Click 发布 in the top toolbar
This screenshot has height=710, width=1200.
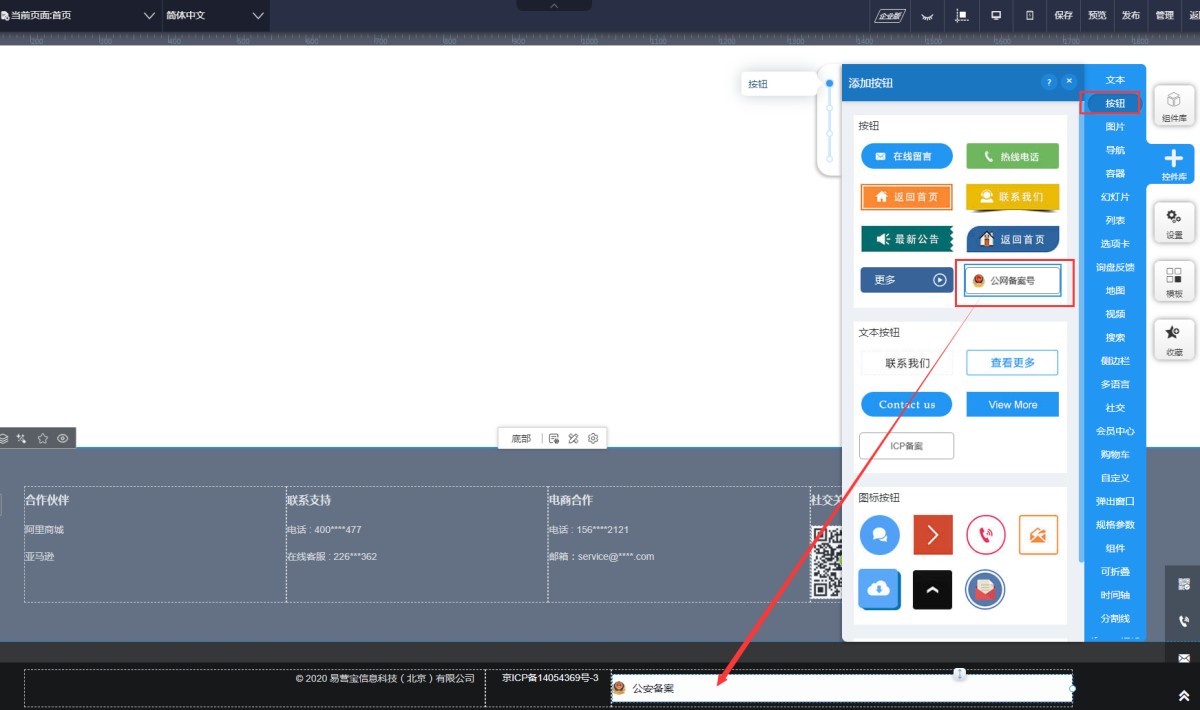(1131, 15)
